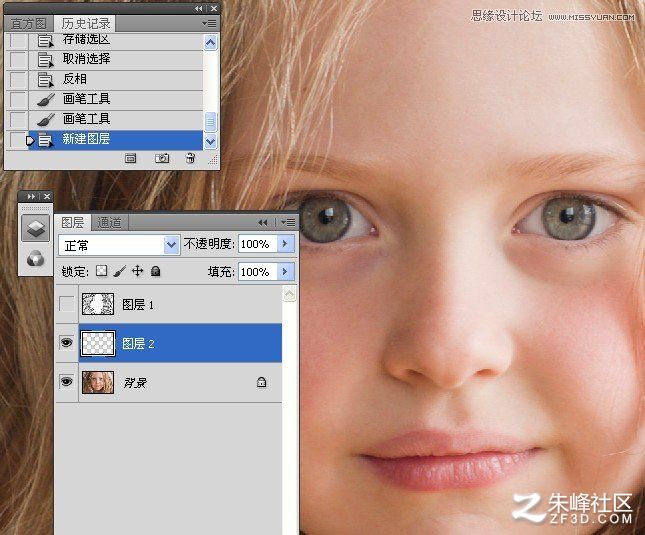Switch to the 通道 tab

[109, 222]
